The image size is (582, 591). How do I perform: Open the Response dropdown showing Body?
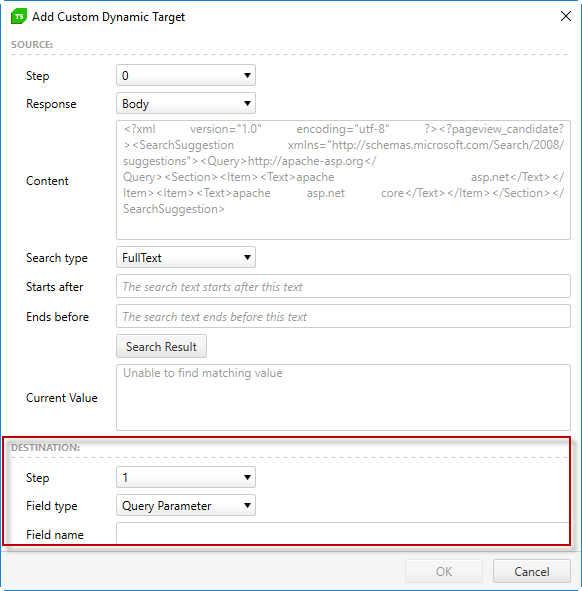[x=186, y=103]
